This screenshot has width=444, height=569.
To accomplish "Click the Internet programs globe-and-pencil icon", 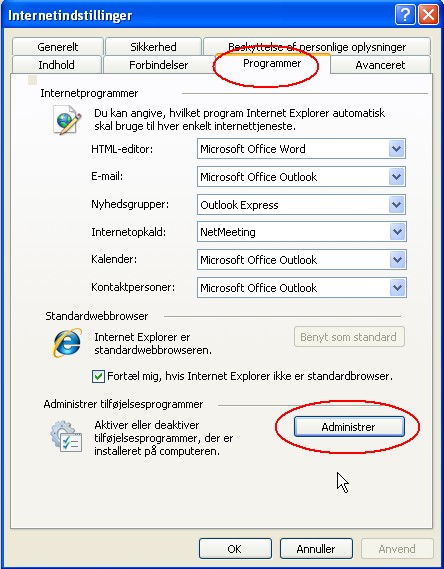I will 67,120.
